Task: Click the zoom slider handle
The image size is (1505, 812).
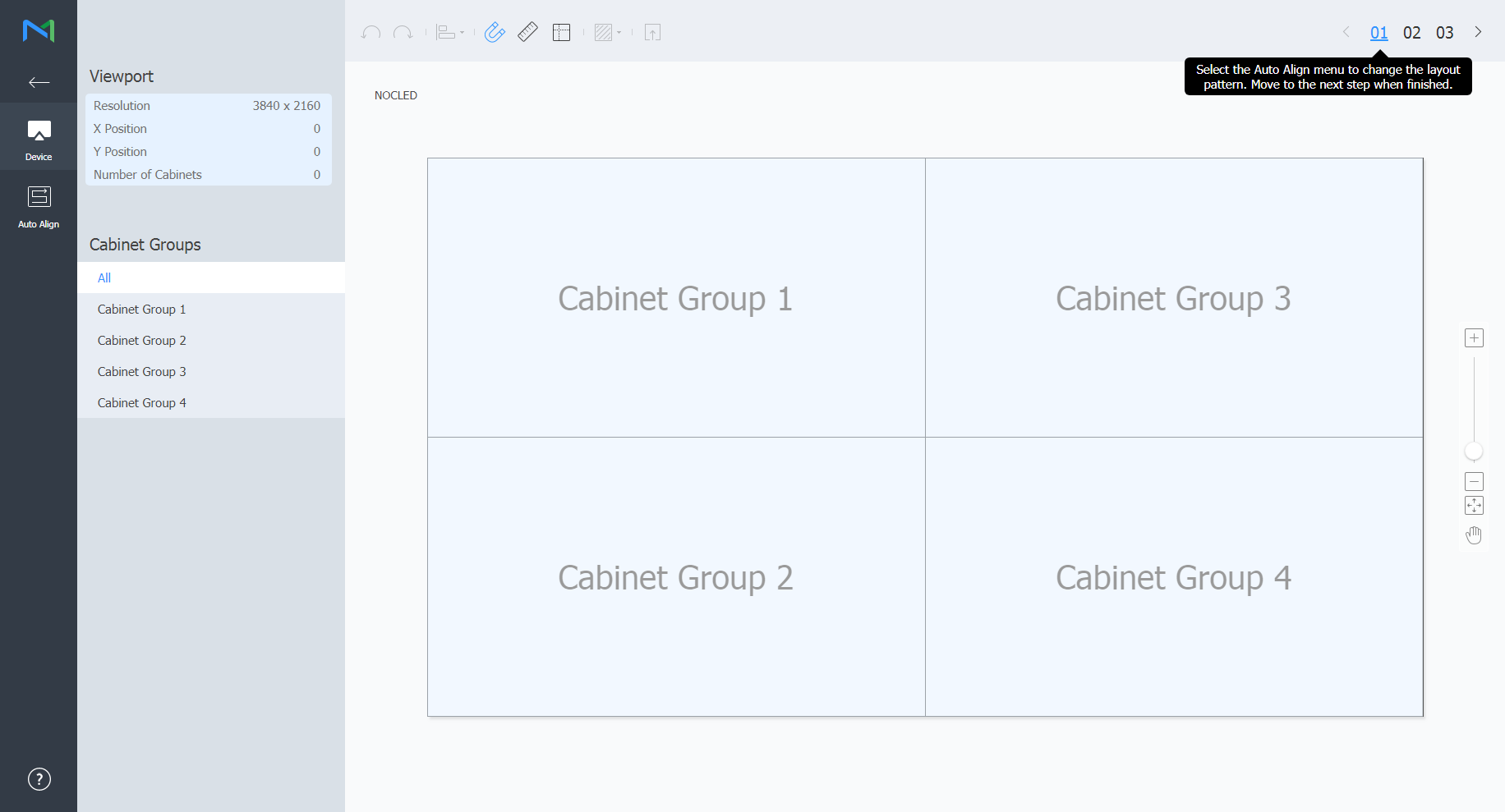Action: click(1474, 452)
